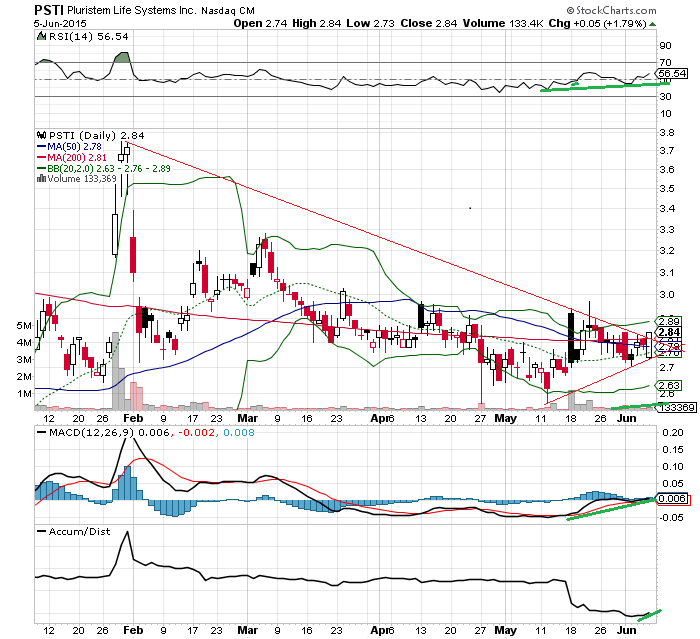Click the bold 2.84 last price tag

tap(669, 332)
